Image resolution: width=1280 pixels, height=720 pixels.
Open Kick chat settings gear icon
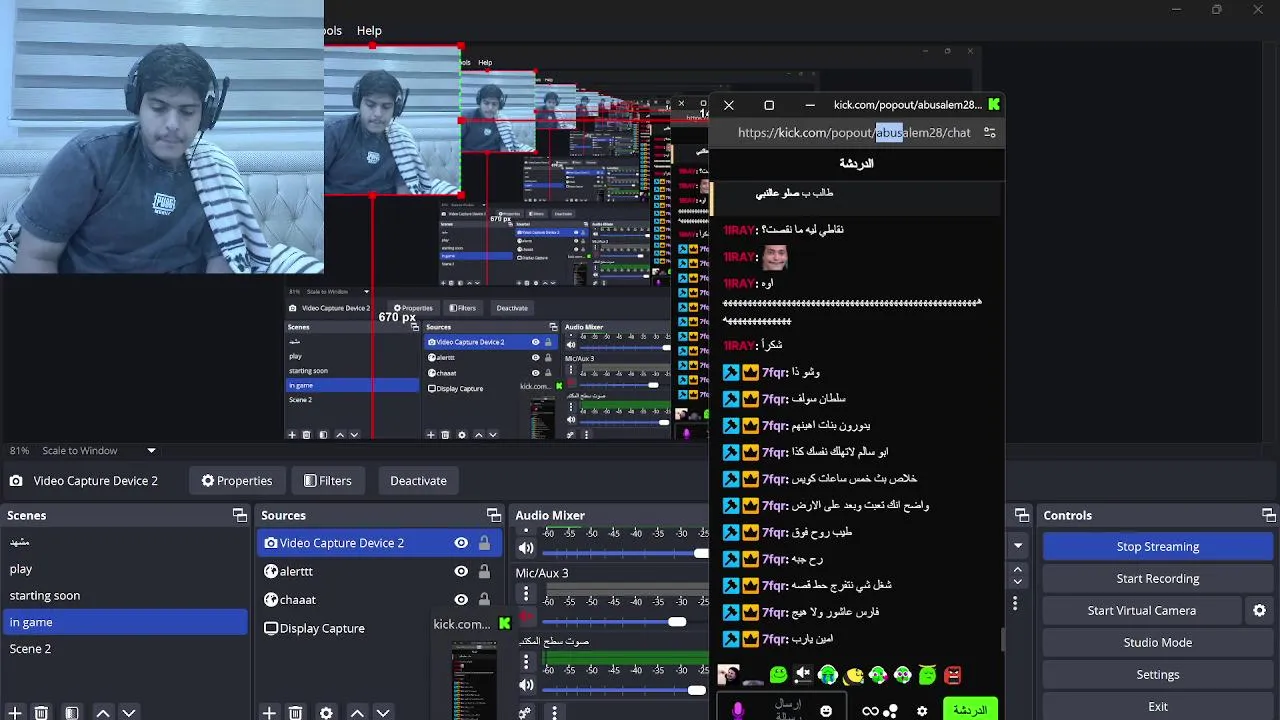click(922, 711)
